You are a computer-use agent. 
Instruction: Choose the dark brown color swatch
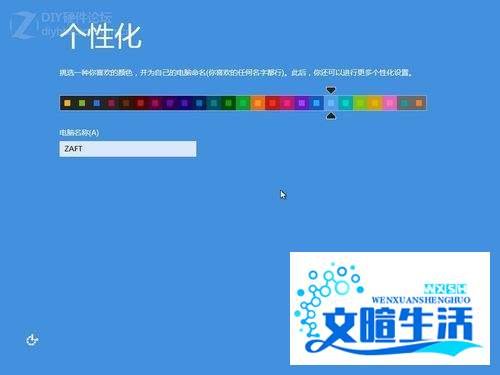pyautogui.click(x=126, y=103)
